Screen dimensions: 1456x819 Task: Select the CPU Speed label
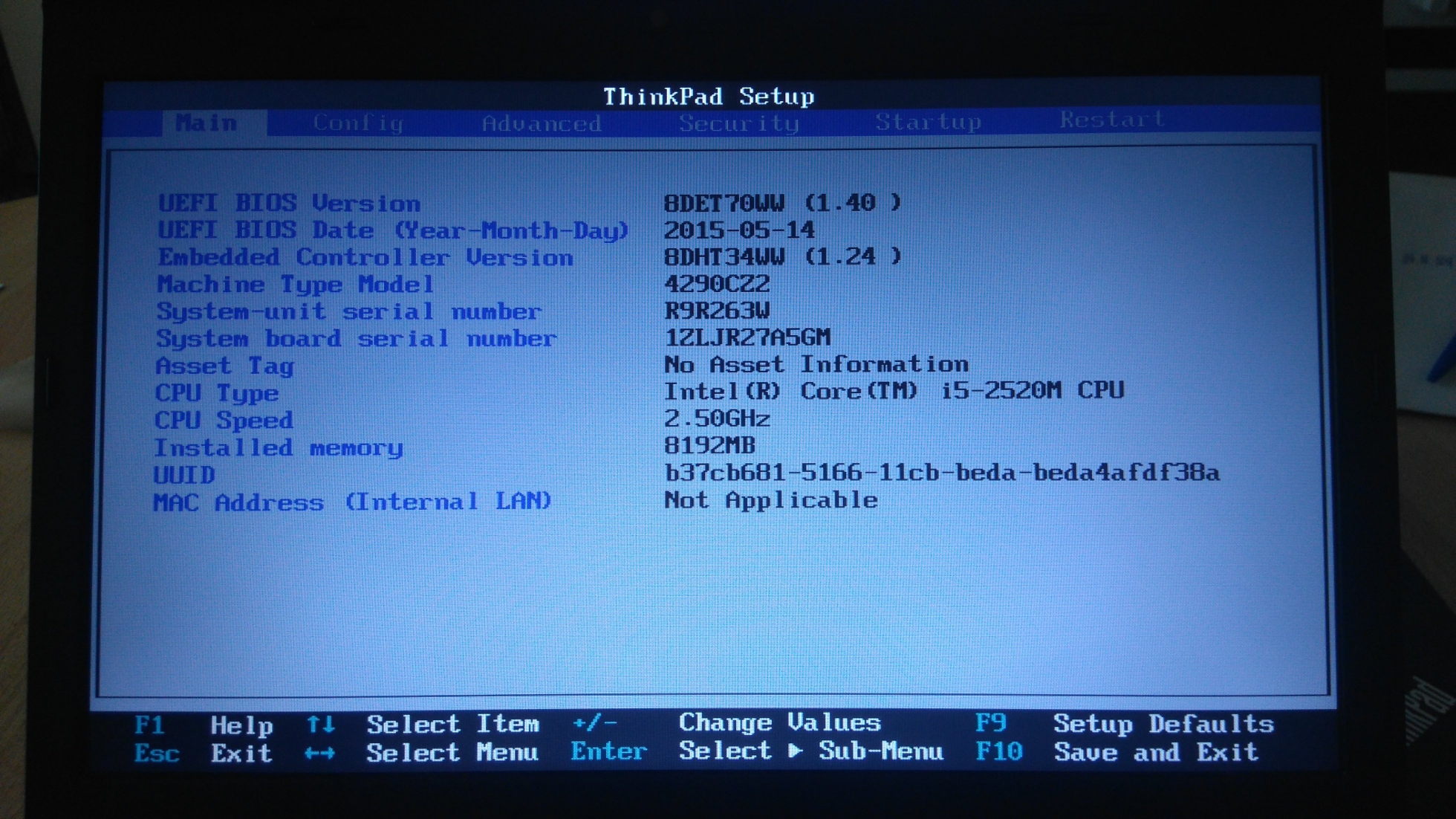coord(224,420)
